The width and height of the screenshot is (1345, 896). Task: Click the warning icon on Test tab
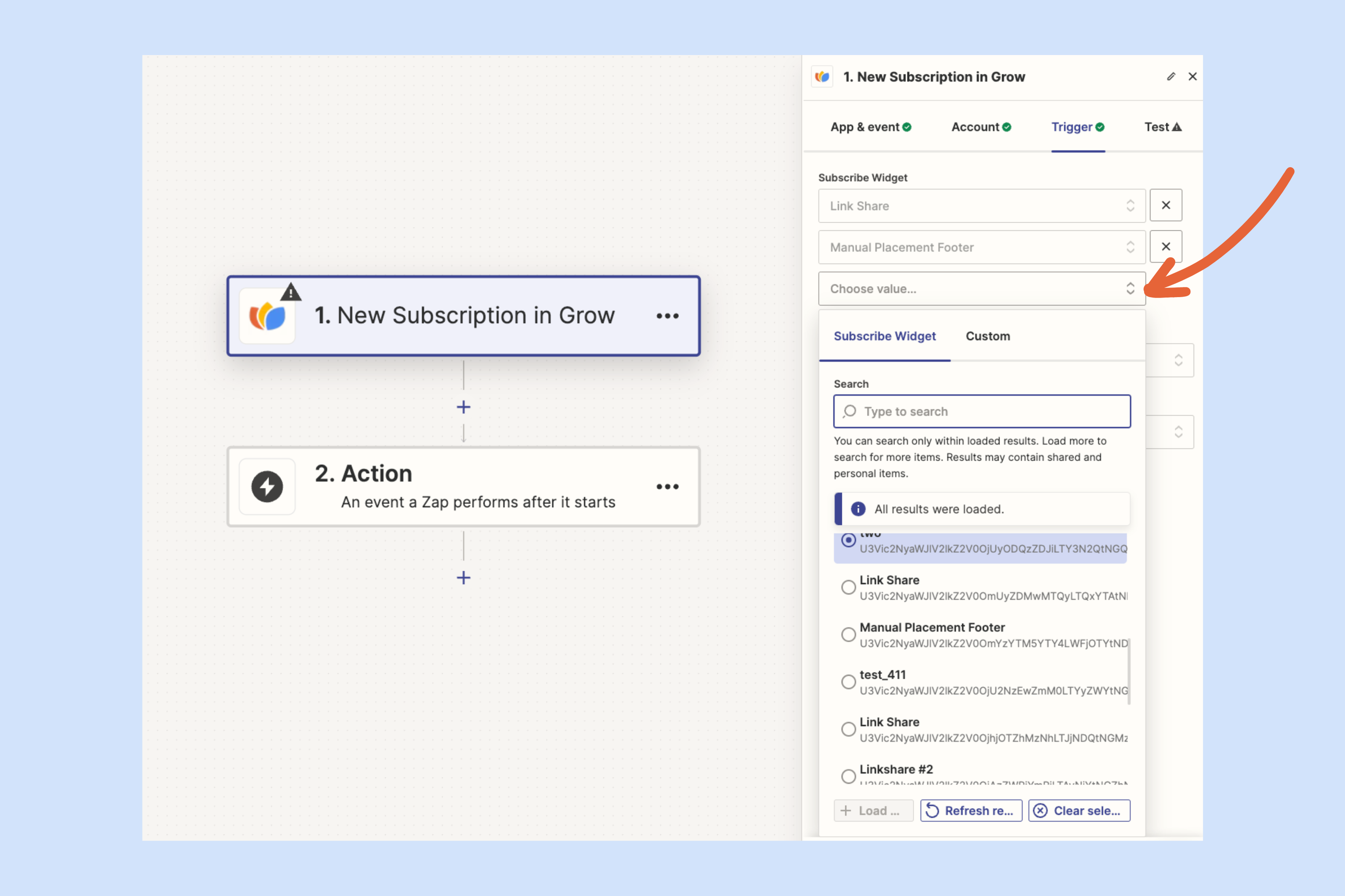point(1176,127)
